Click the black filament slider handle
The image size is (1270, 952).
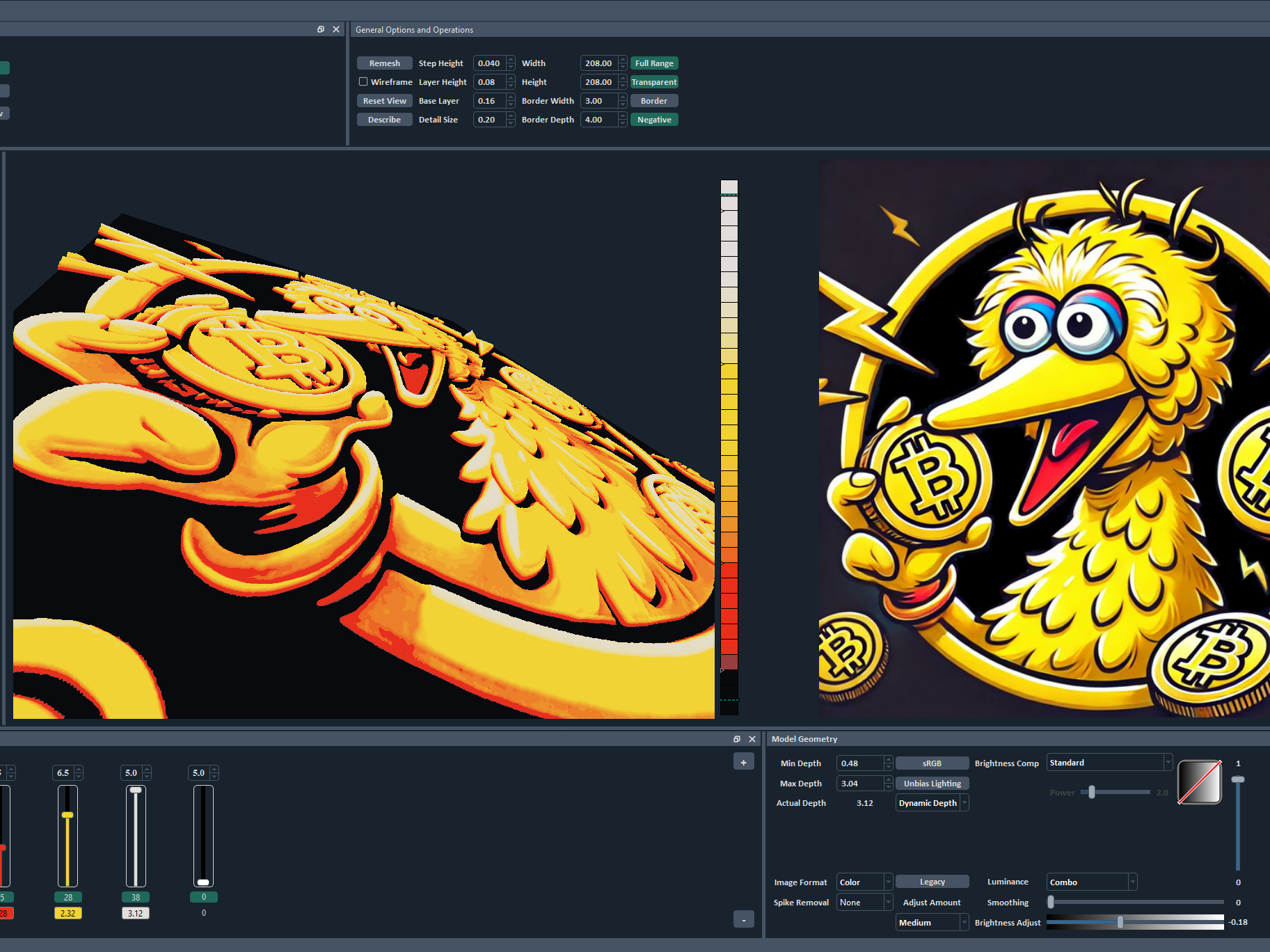[x=203, y=882]
